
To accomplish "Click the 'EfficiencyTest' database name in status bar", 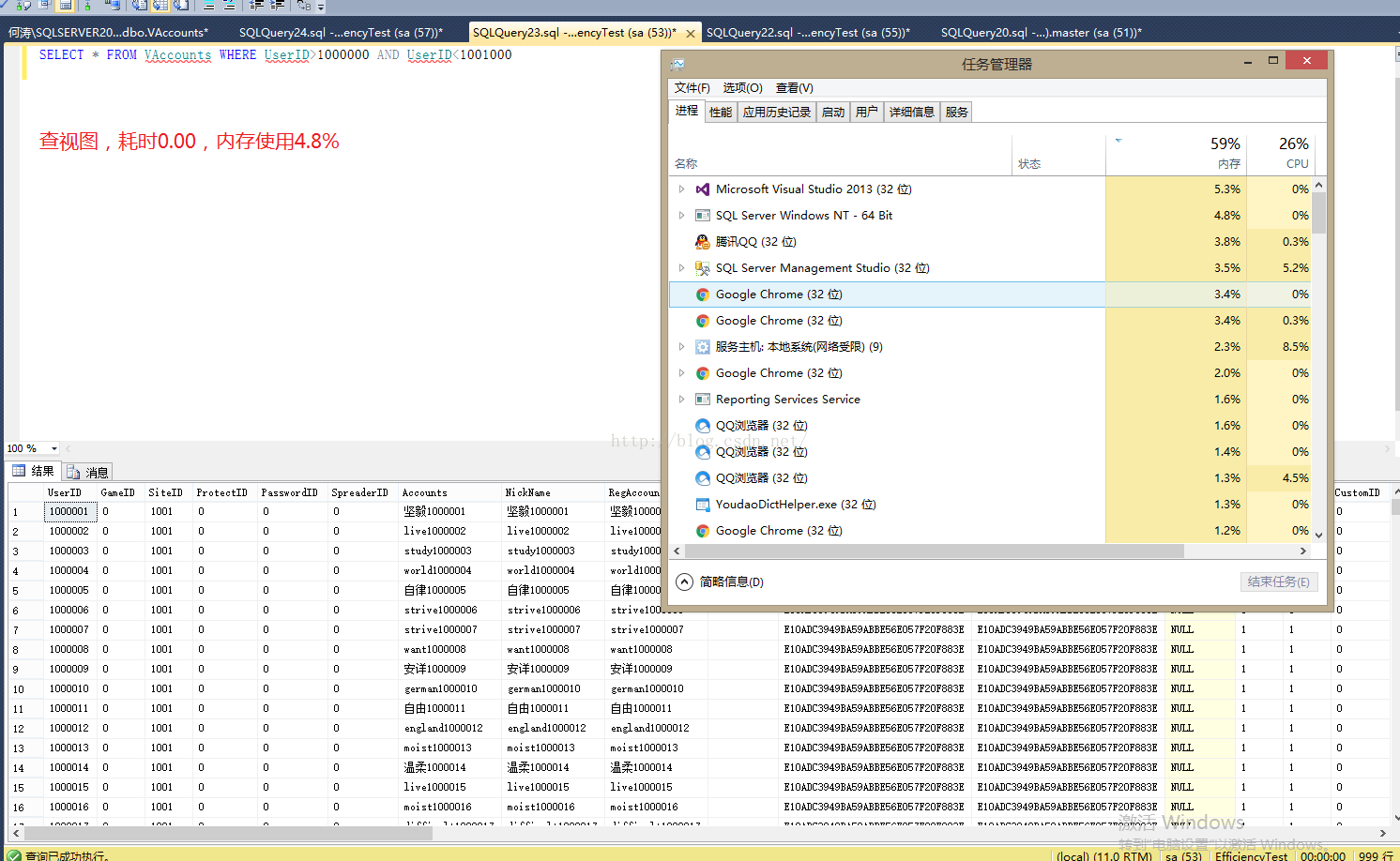I will [x=1252, y=855].
